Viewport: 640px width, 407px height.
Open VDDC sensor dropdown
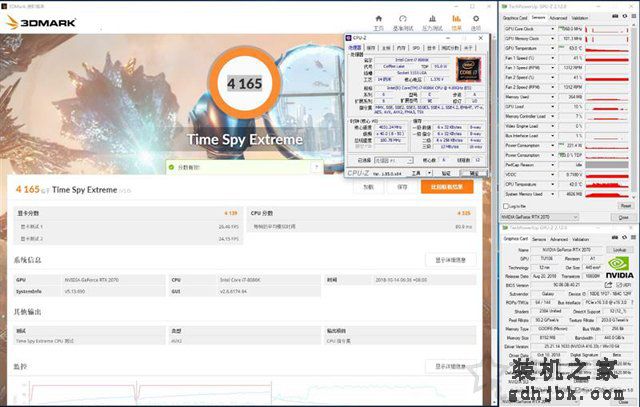[553, 175]
